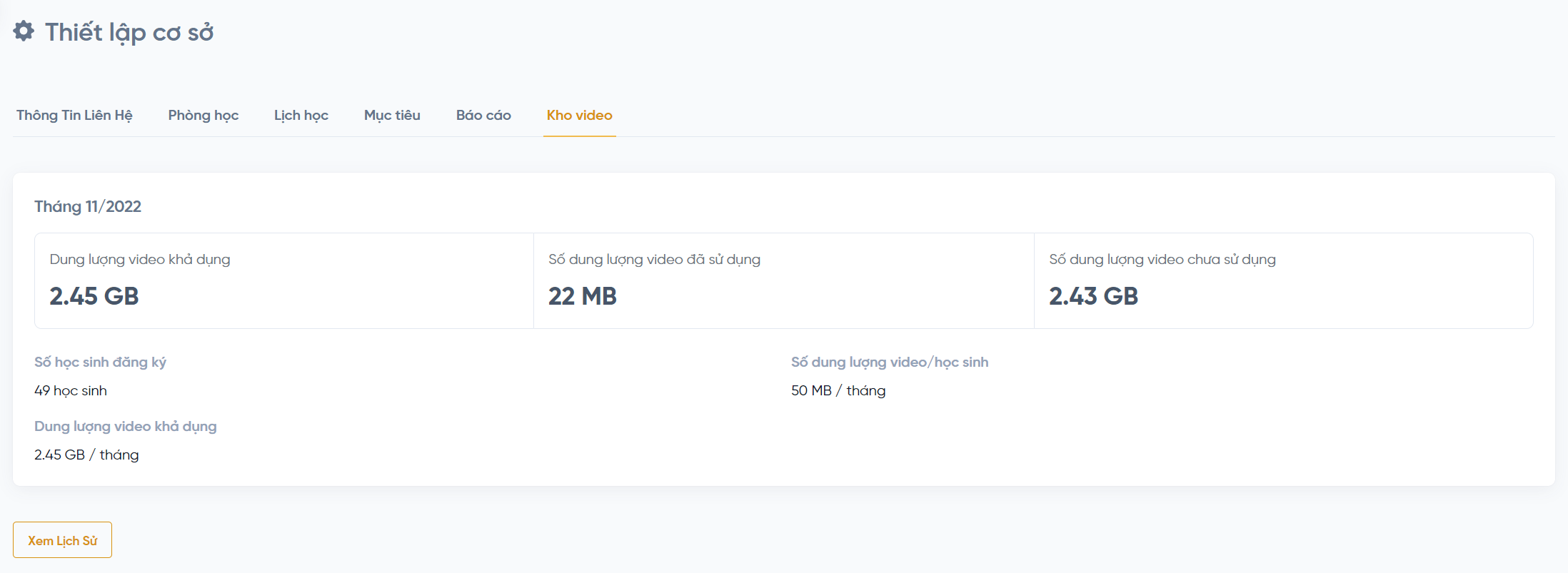
Task: Select the active Kho video tab
Action: 579,116
